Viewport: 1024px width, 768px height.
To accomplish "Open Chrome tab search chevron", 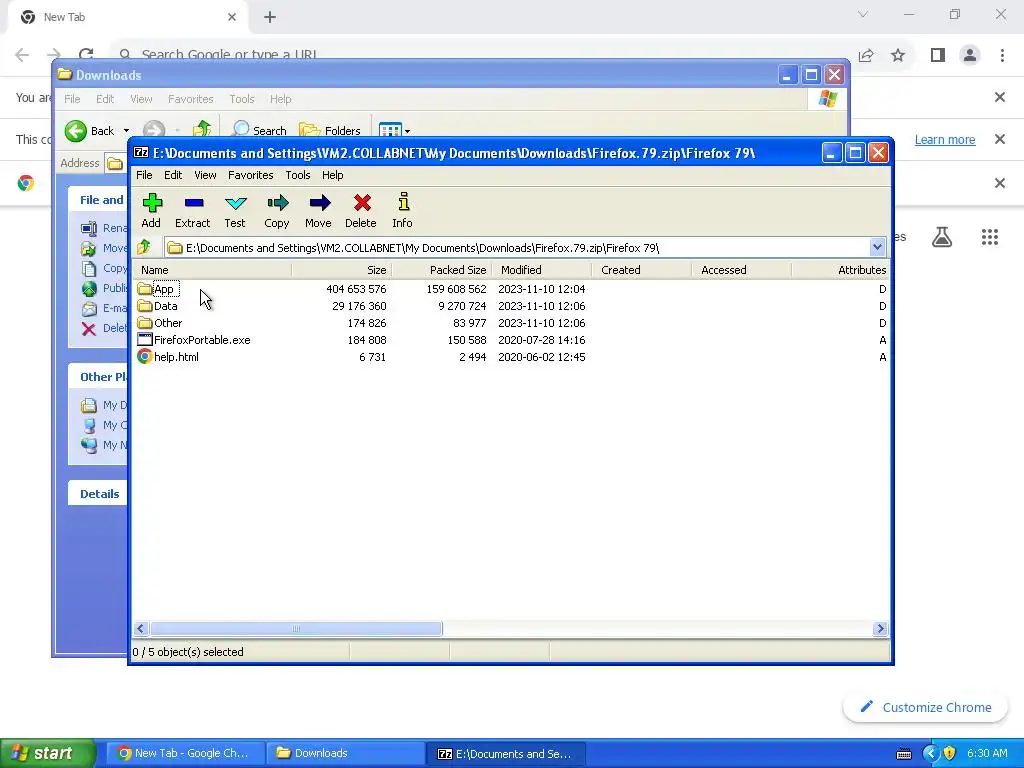I will 863,14.
